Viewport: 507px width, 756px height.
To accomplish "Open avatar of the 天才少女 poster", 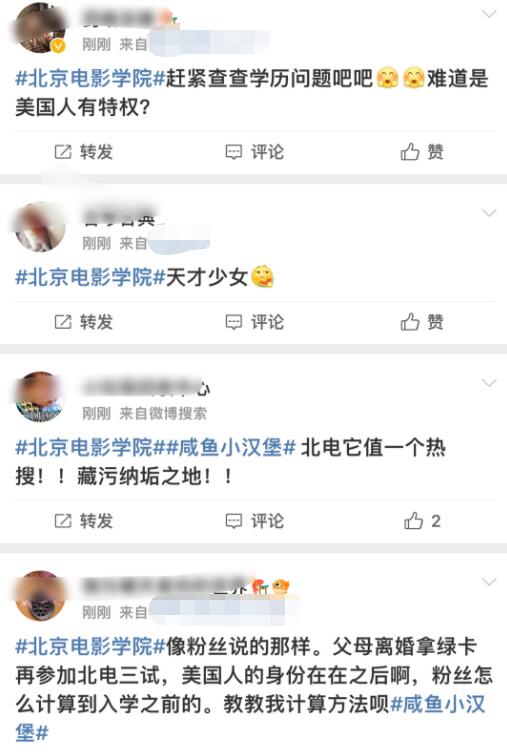I will point(40,227).
